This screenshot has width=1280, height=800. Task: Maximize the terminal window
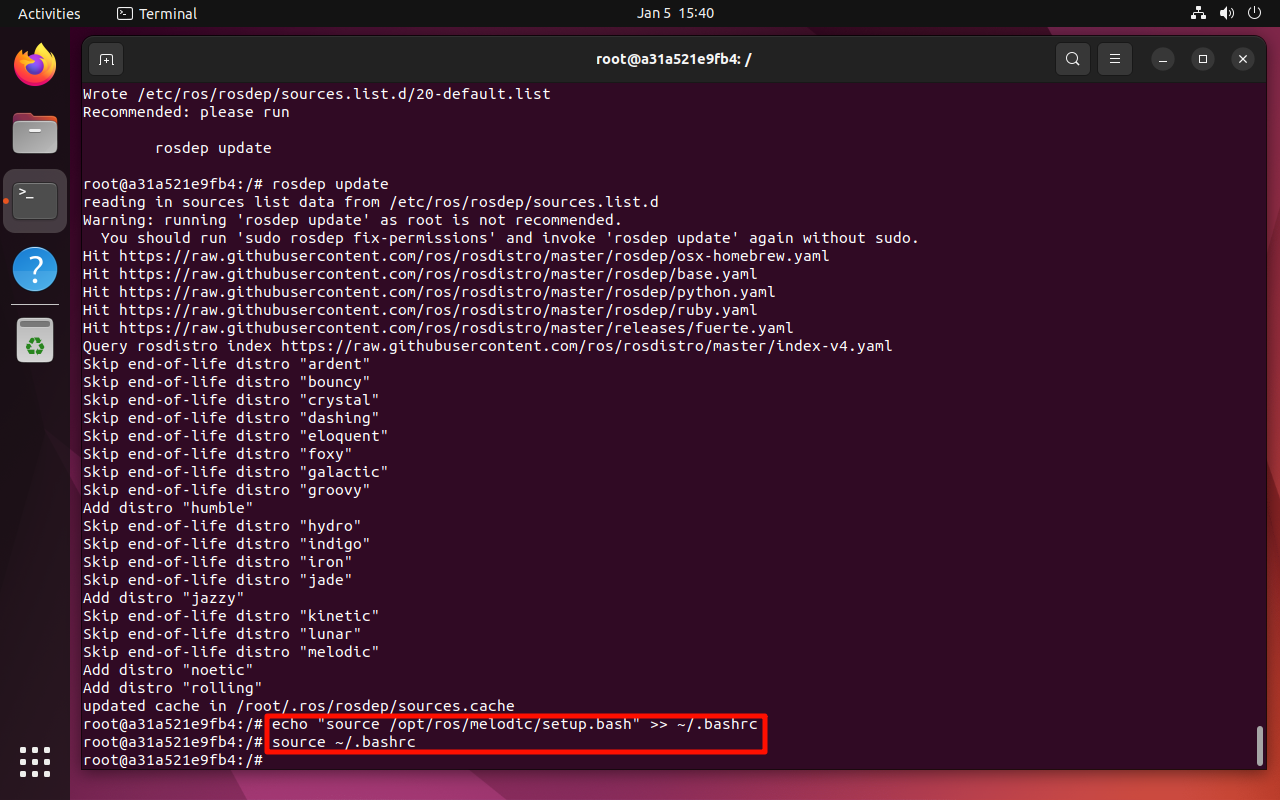pos(1203,59)
